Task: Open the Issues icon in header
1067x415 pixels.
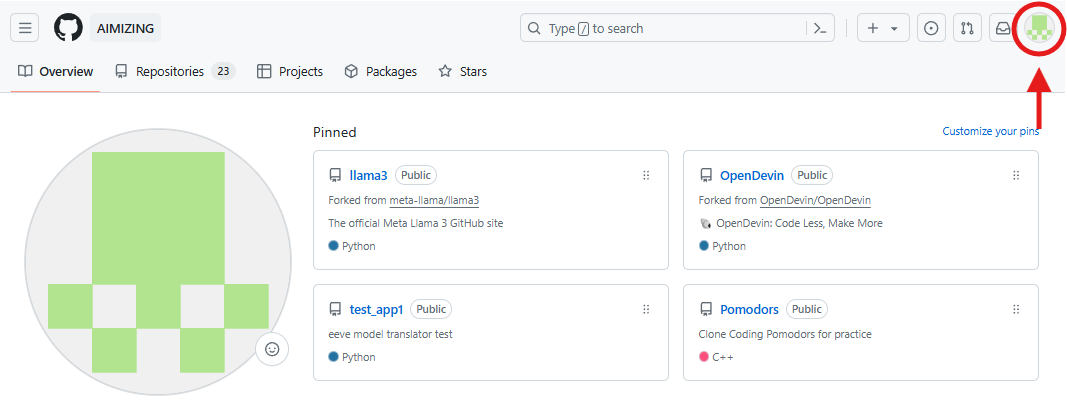Action: point(931,28)
